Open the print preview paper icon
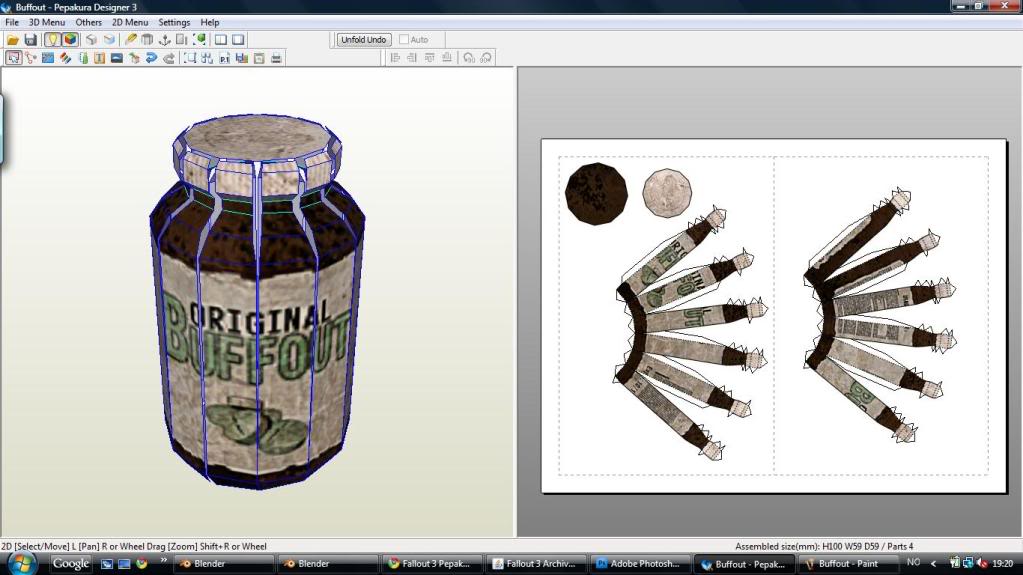 259,58
